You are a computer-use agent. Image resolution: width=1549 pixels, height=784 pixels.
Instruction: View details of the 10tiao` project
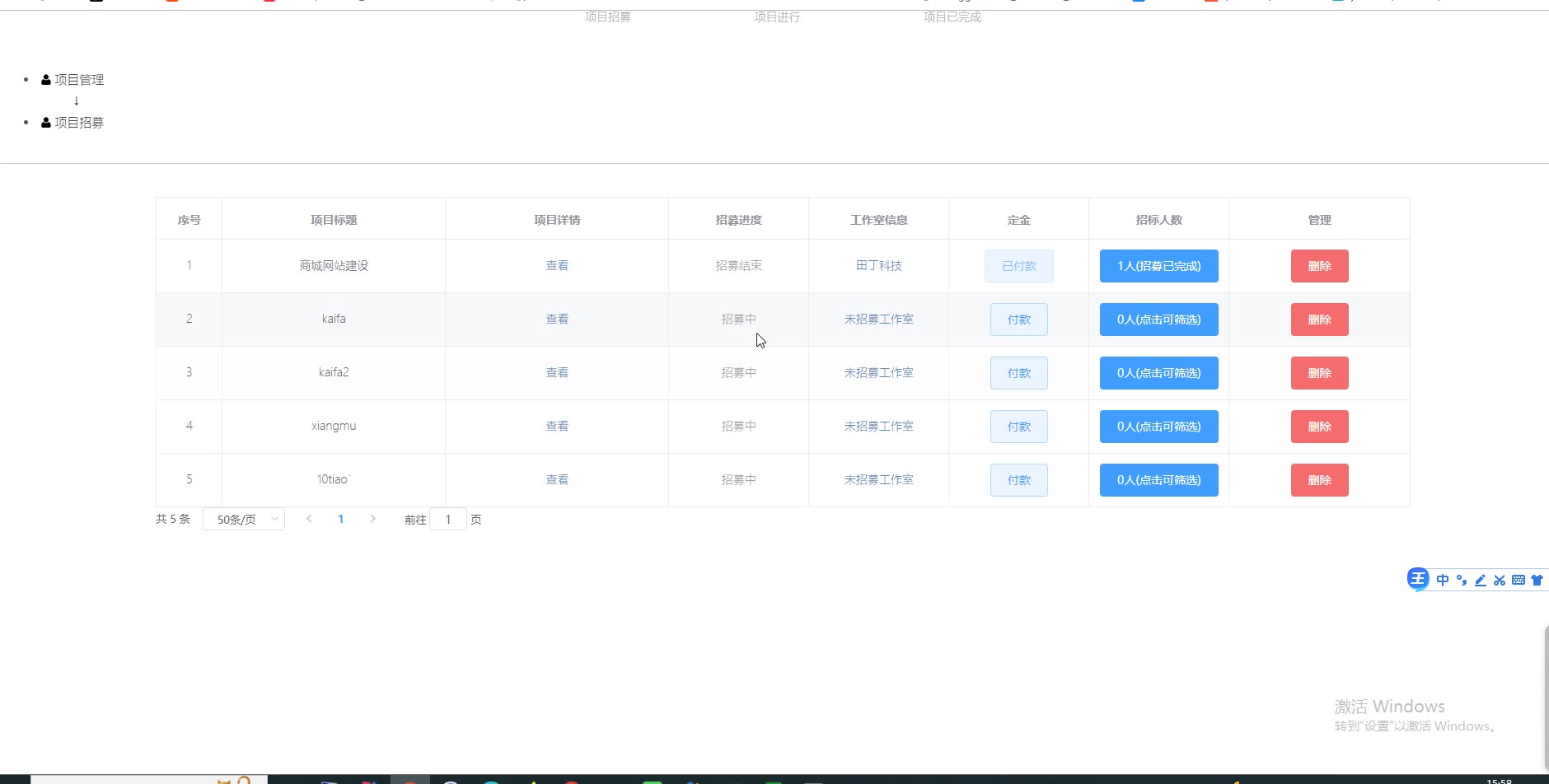[x=557, y=480]
